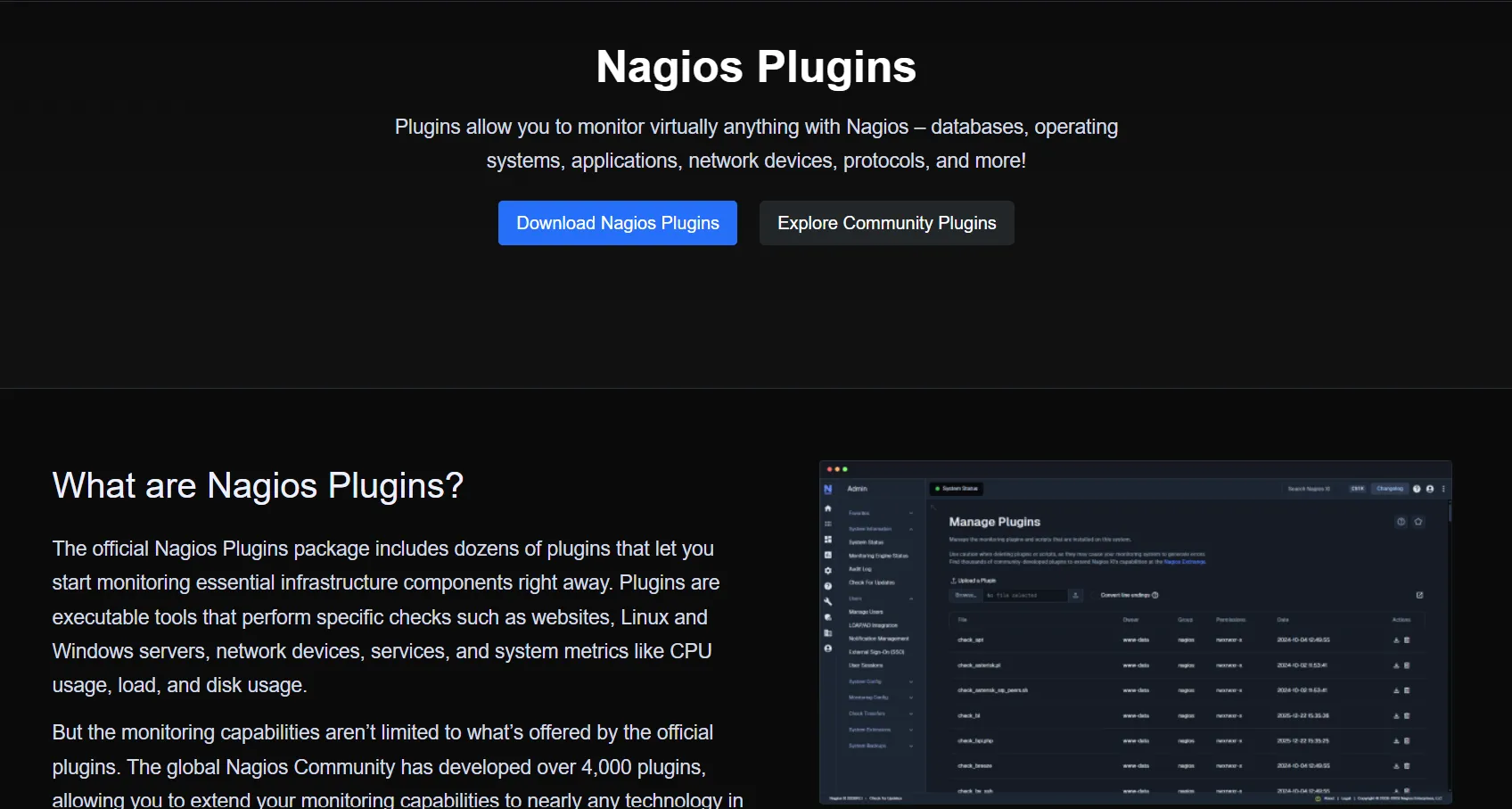
Task: Click the delete icon in the check_asterisk.pl row
Action: [x=1407, y=665]
